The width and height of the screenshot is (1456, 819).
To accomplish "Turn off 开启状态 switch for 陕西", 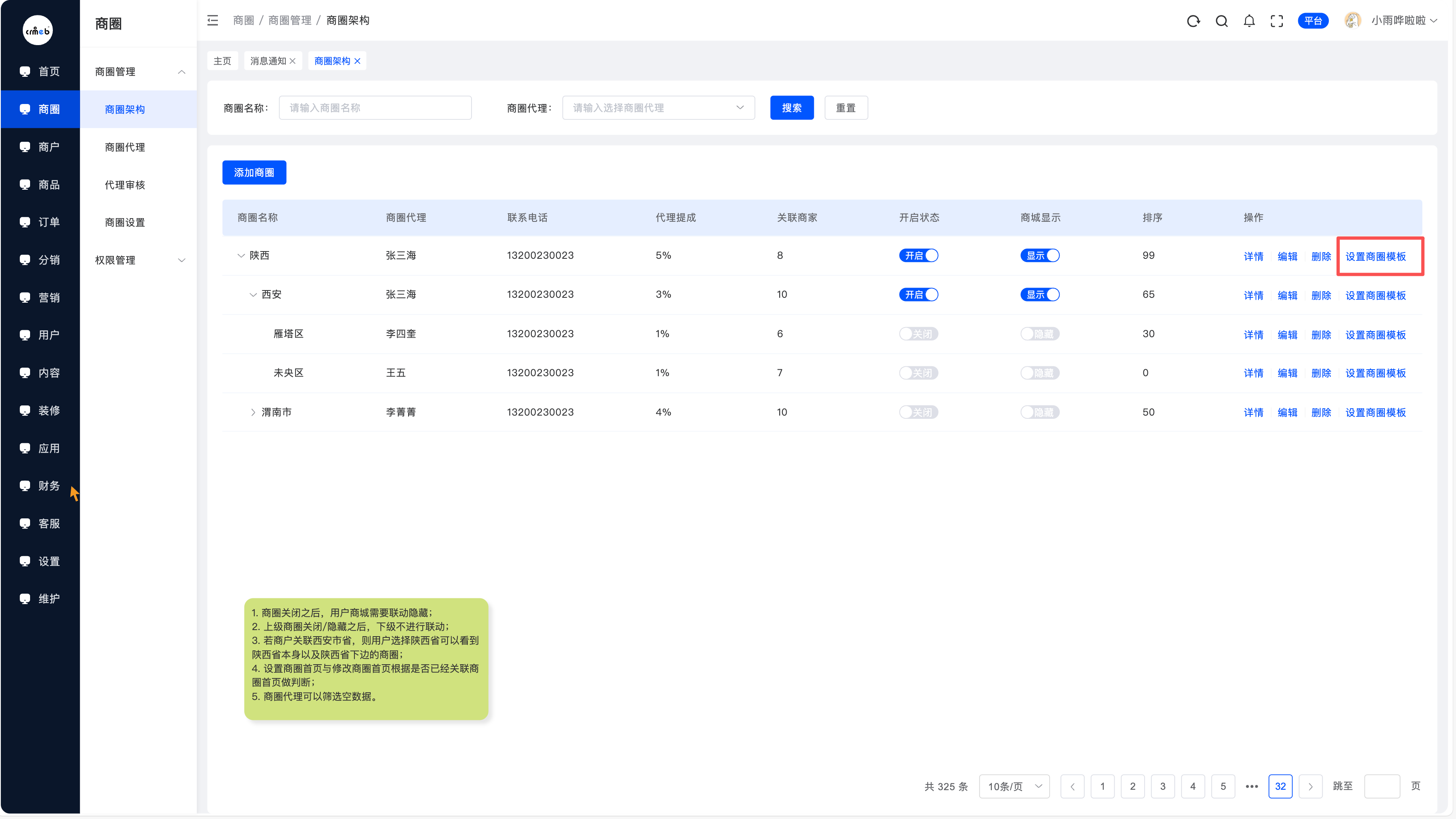I will click(919, 255).
